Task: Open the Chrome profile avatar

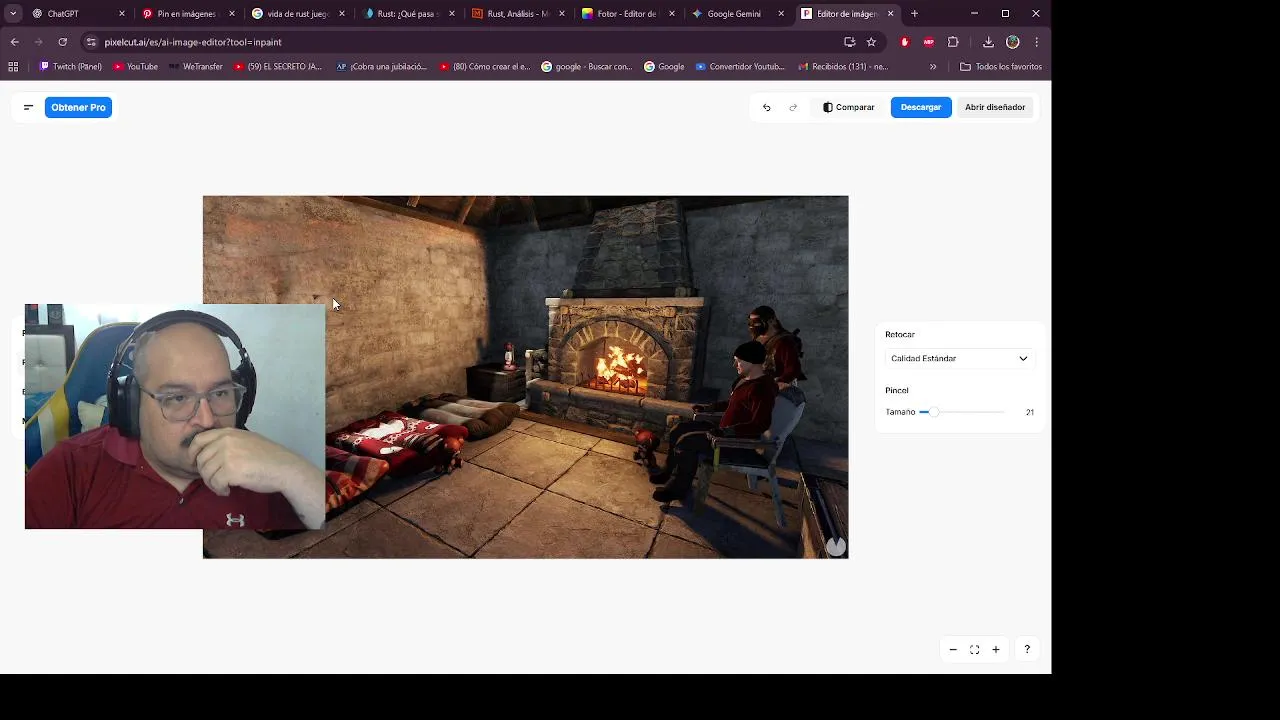Action: tap(1013, 42)
